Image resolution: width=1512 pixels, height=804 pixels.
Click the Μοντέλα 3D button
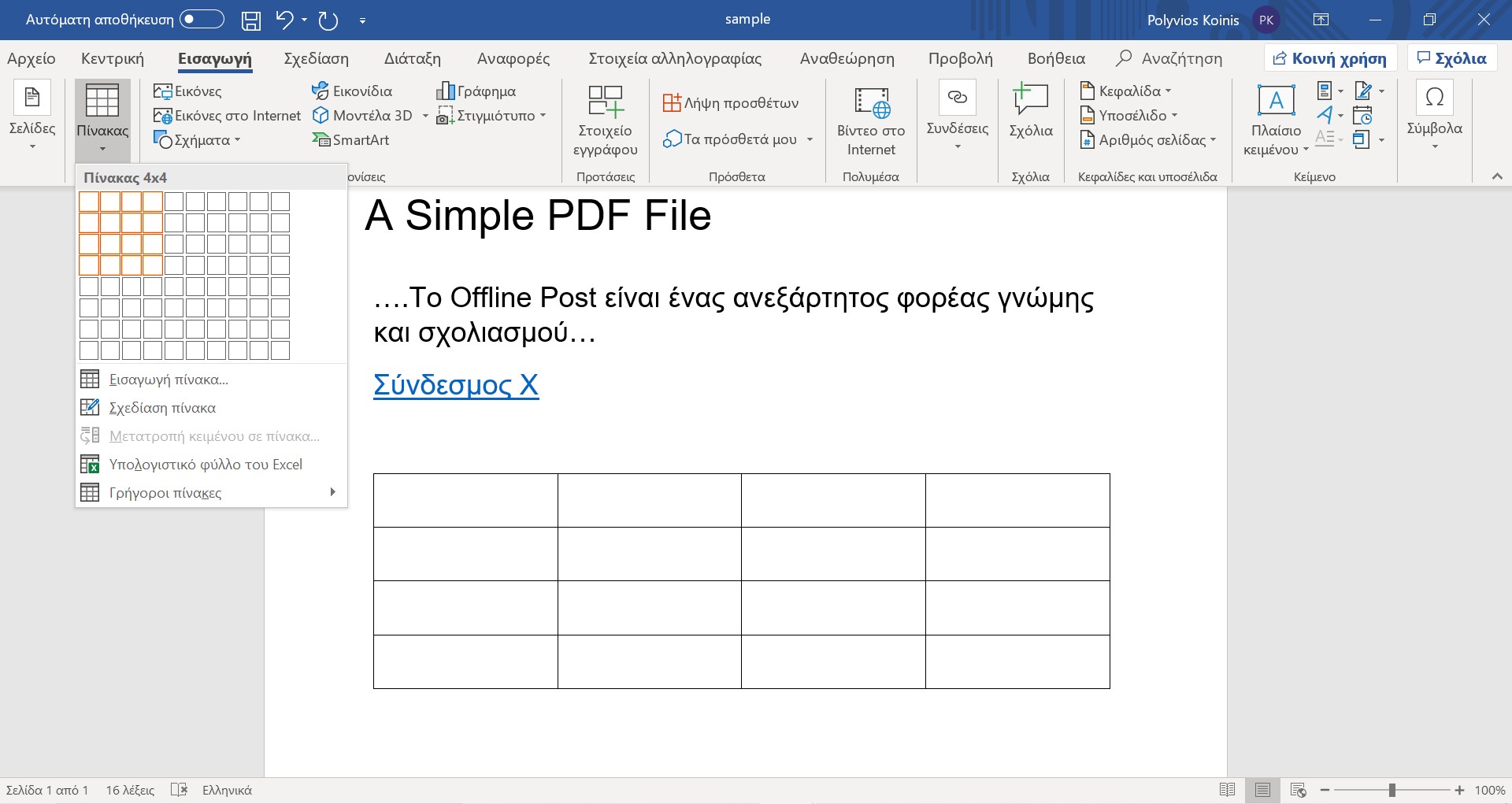(x=363, y=116)
